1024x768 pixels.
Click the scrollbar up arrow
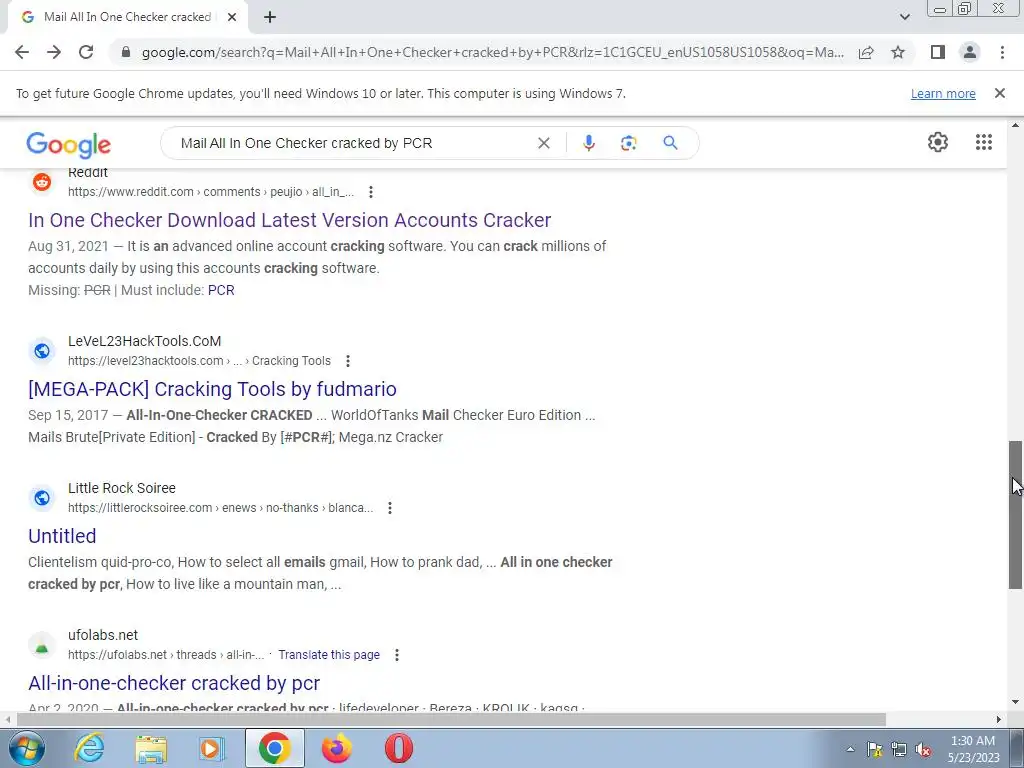pos(1016,124)
